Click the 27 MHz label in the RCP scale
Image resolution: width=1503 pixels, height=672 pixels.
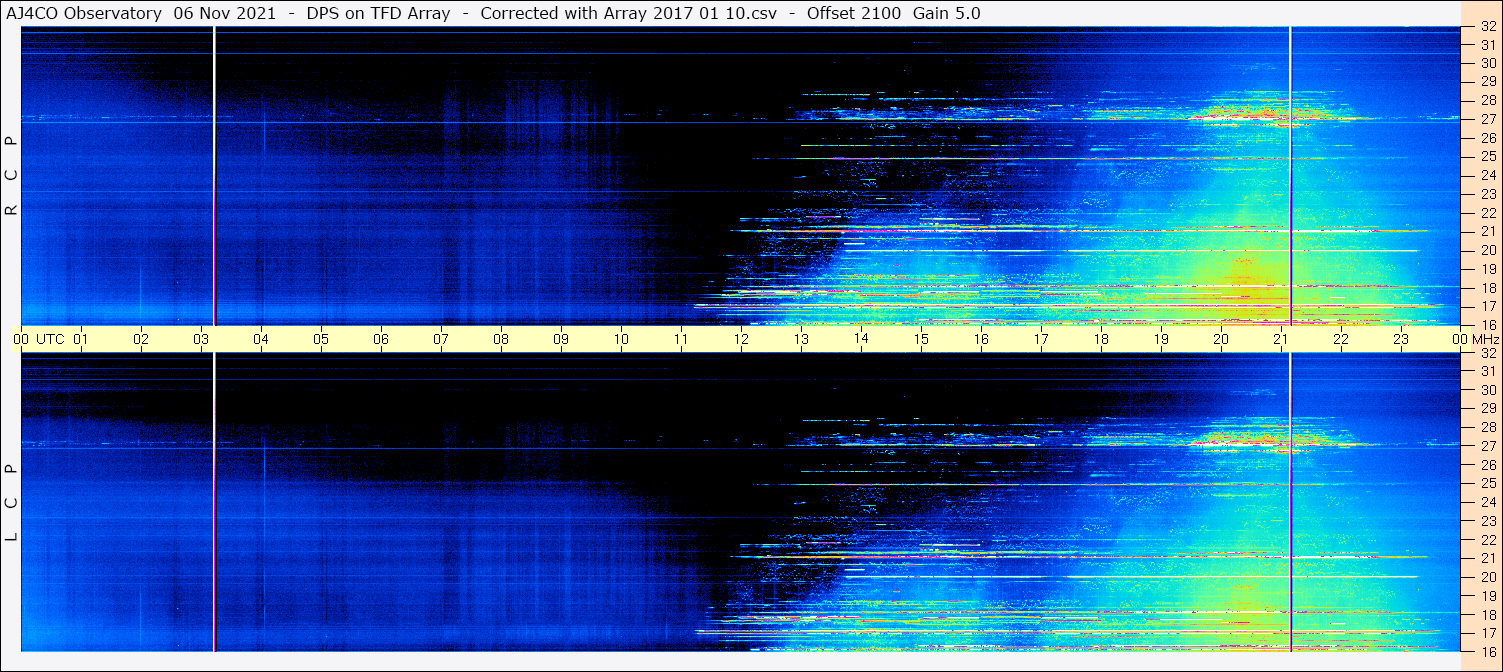pyautogui.click(x=1487, y=119)
